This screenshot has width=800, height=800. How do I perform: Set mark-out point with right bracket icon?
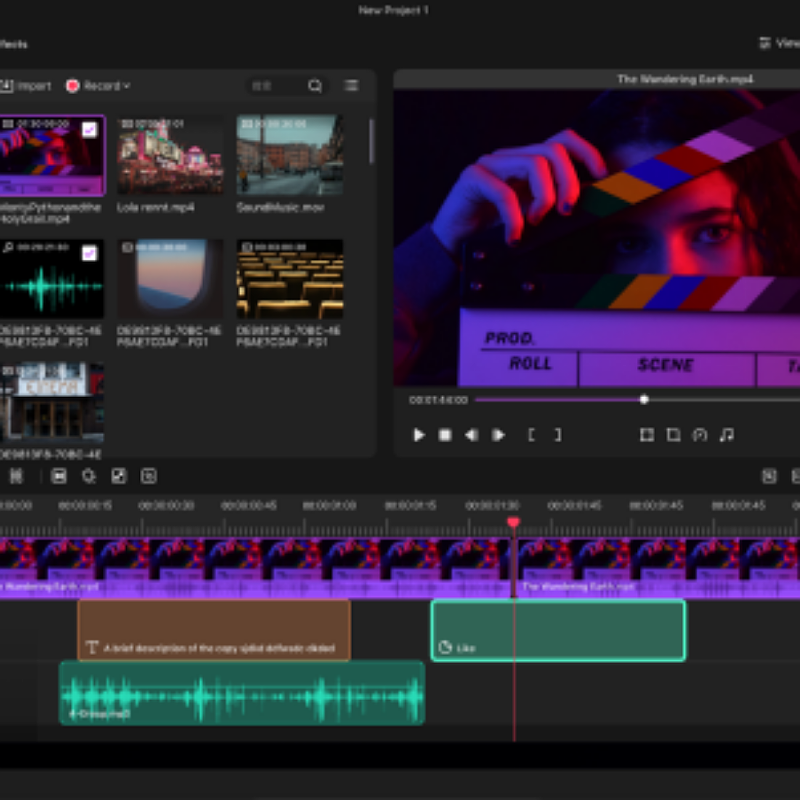[557, 435]
